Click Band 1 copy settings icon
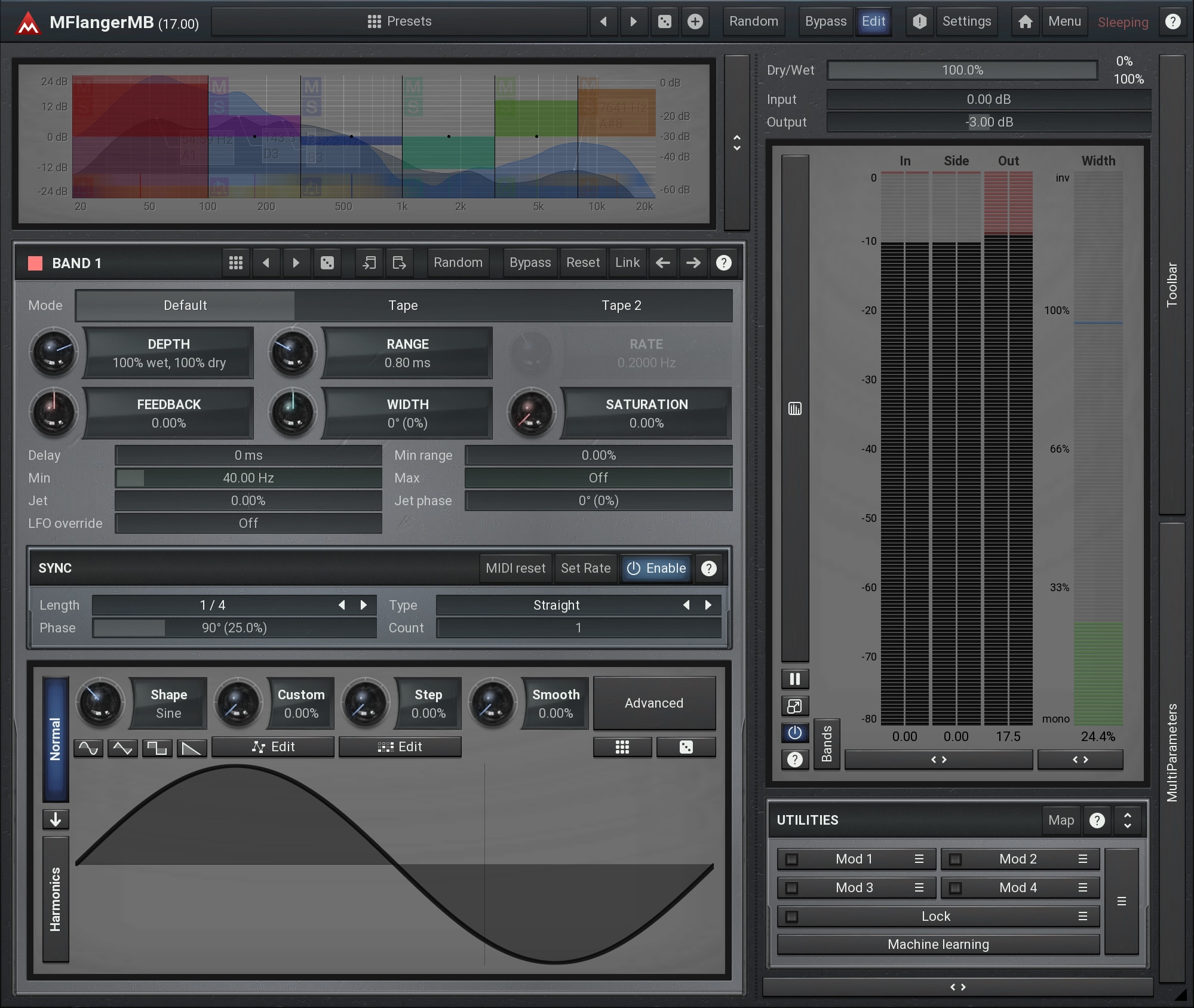Image resolution: width=1194 pixels, height=1008 pixels. pyautogui.click(x=369, y=263)
